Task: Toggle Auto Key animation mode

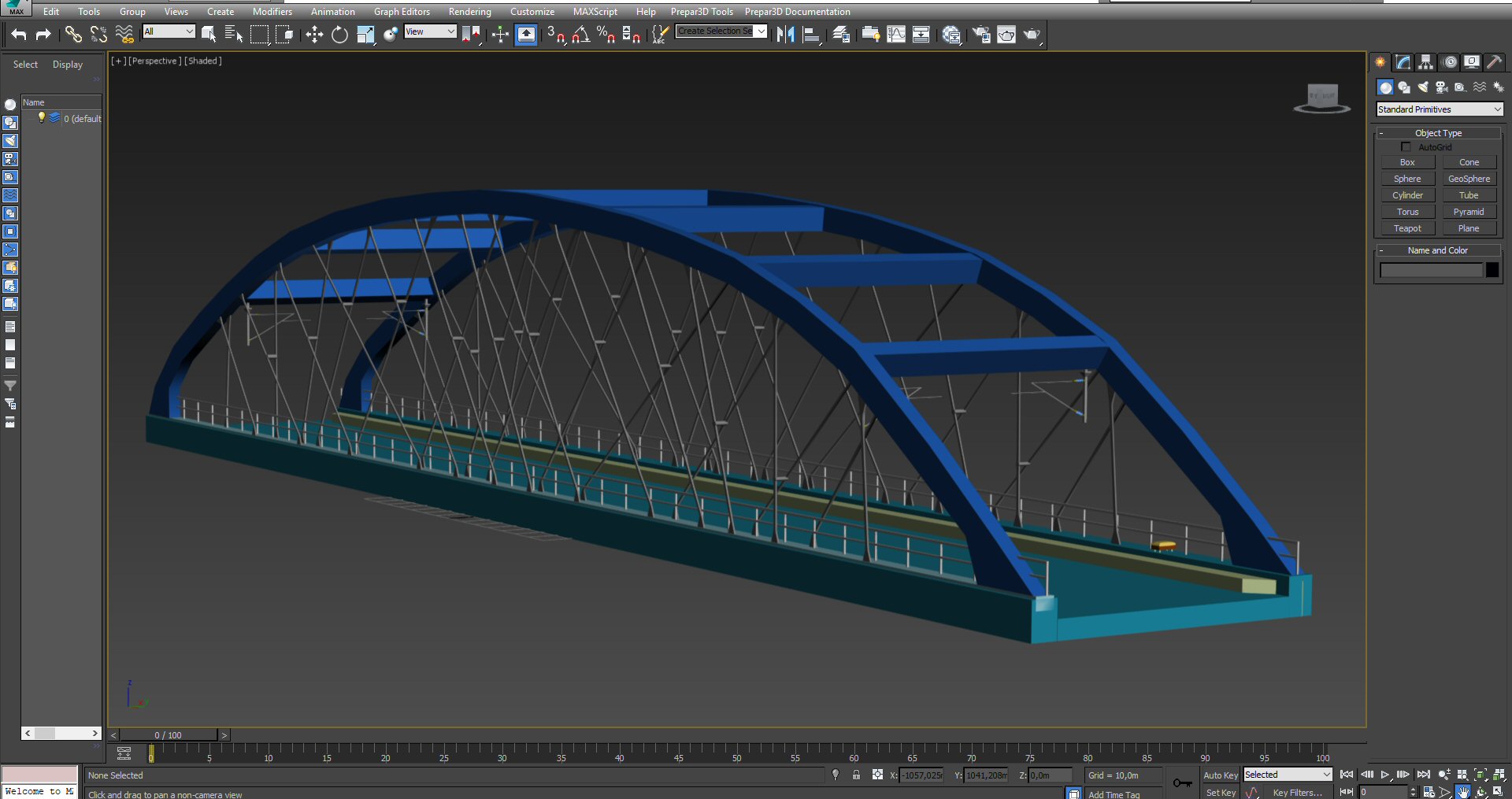Action: pos(1220,775)
